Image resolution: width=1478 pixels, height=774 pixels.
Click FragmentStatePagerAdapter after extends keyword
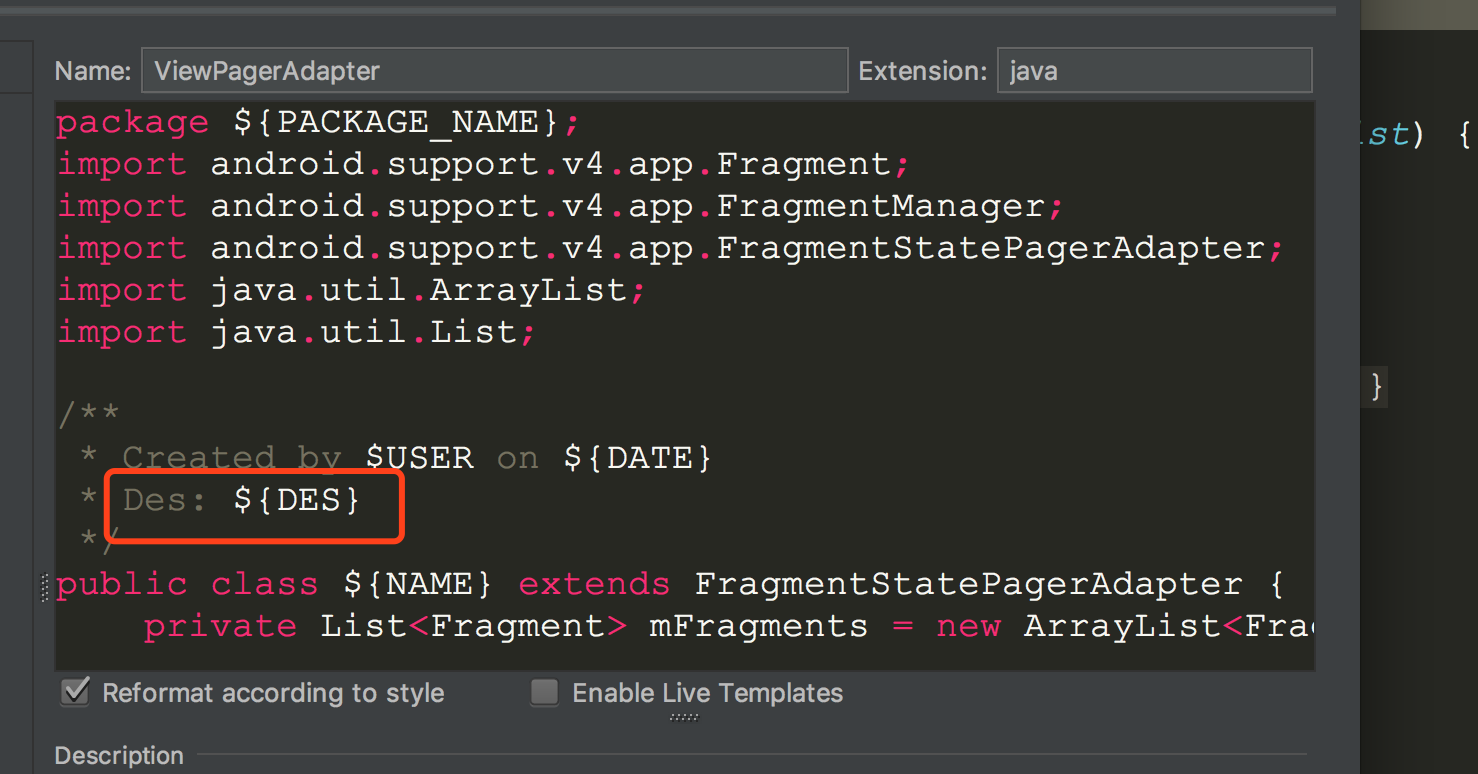click(967, 584)
